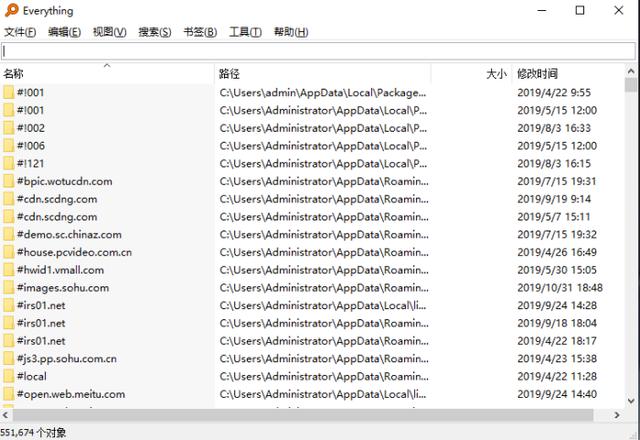Select the #demo.sc.chinaz.com entry

(x=69, y=235)
